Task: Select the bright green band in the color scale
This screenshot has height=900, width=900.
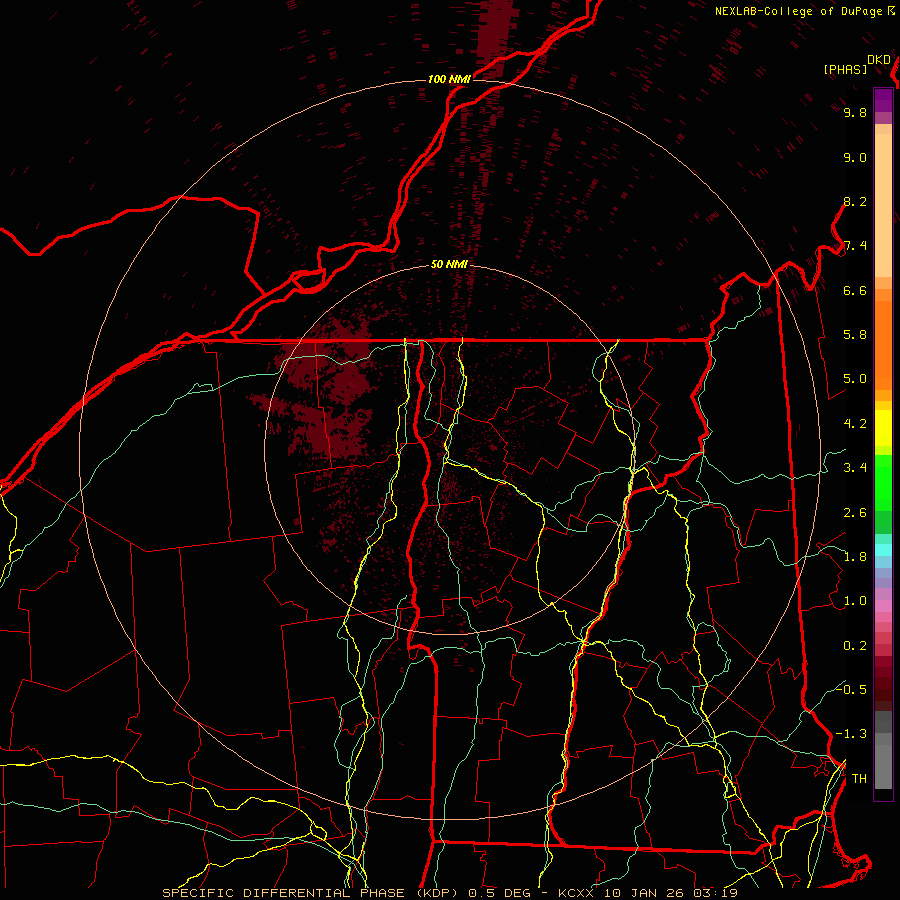Action: tap(883, 482)
